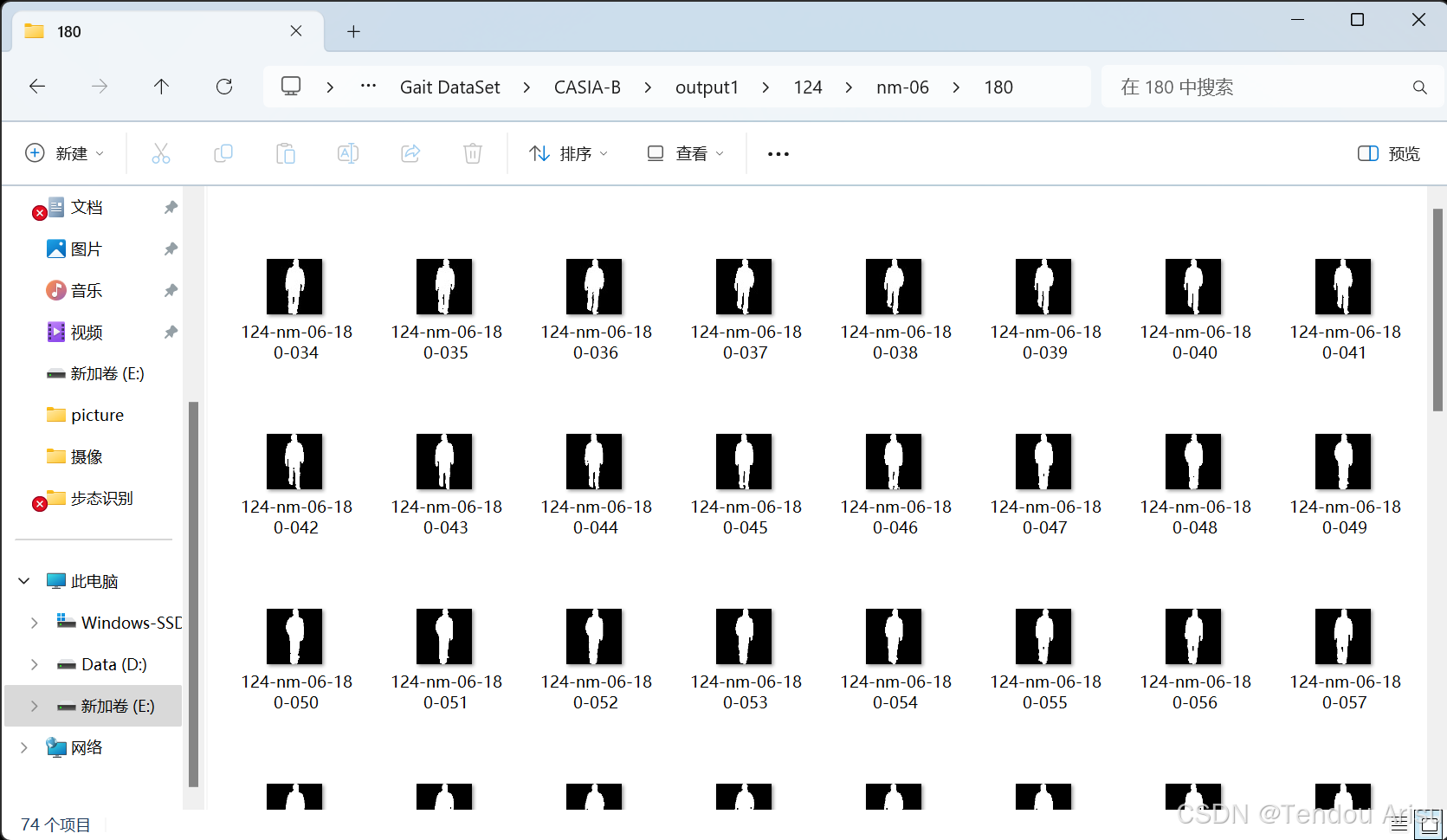Open chevron after nm-06 breadcrumb
The height and width of the screenshot is (840, 1447).
[x=956, y=87]
